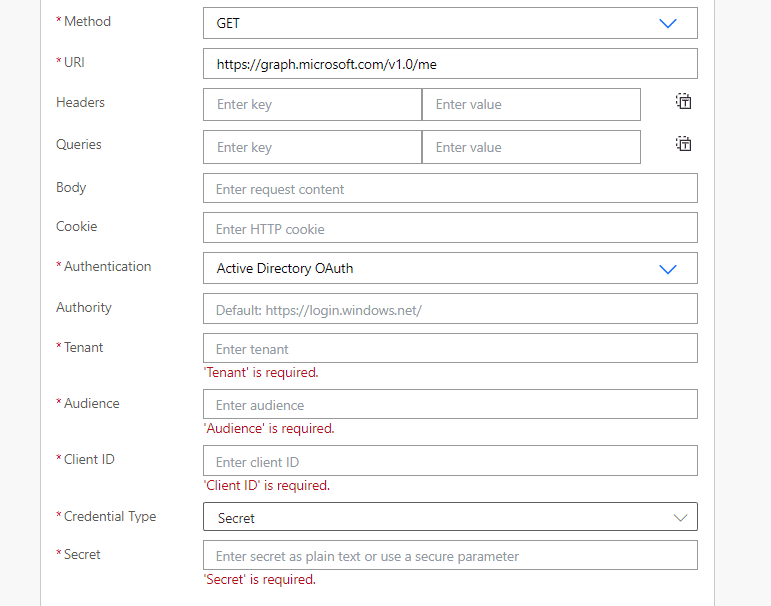Click the Method field label
The height and width of the screenshot is (606, 771).
tap(87, 22)
